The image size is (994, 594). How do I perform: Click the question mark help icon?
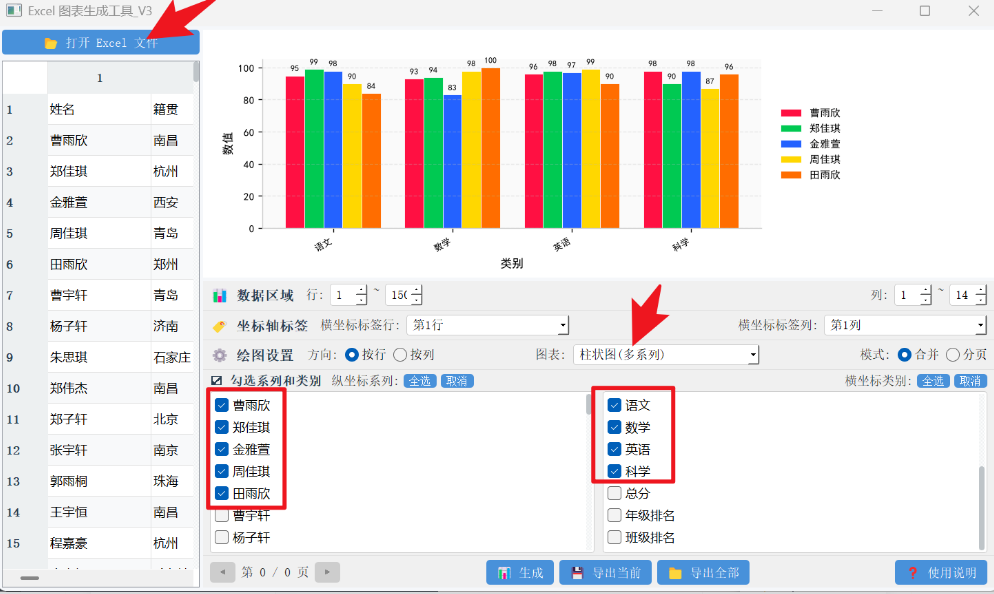click(912, 573)
